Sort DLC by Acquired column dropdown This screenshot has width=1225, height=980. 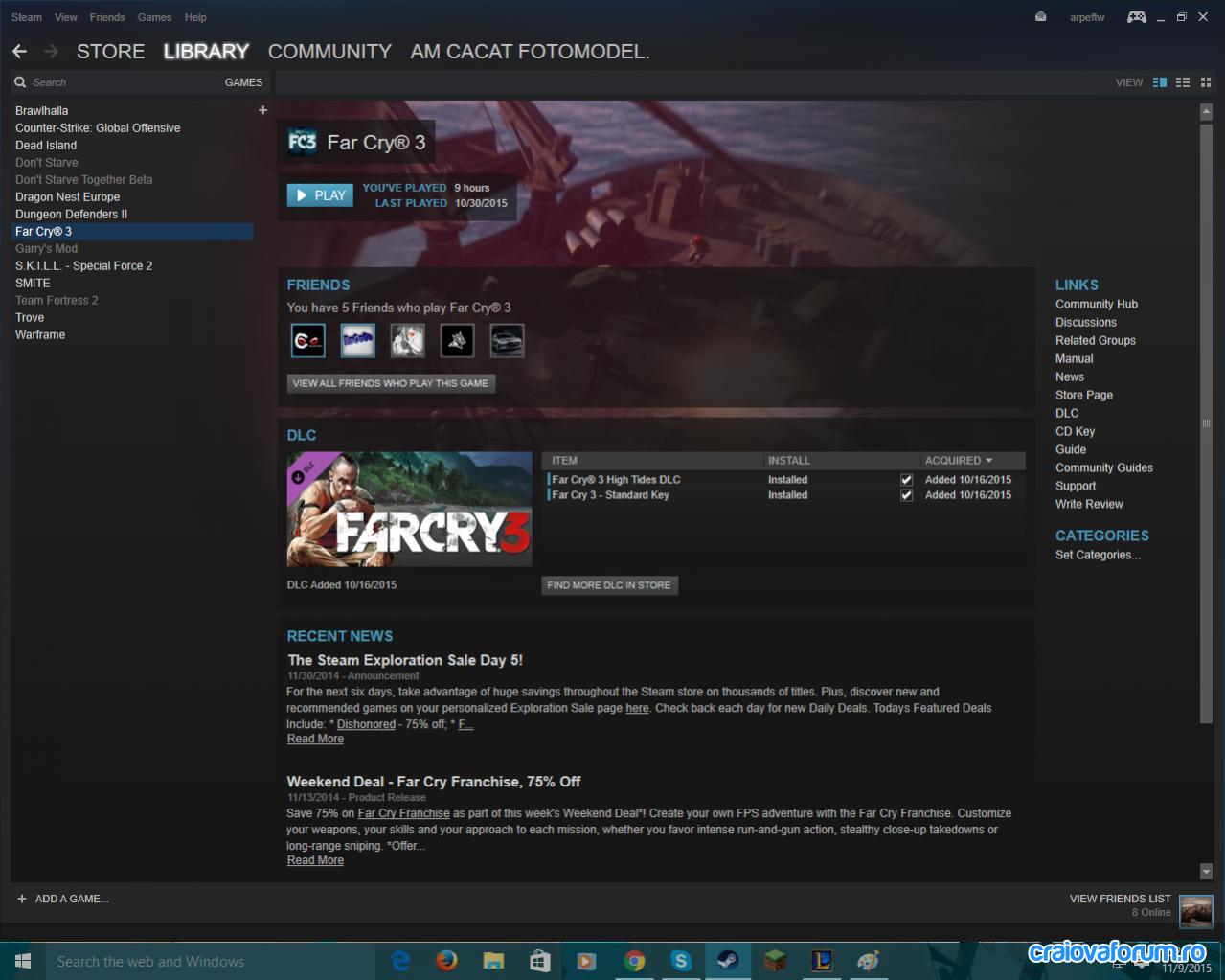959,461
